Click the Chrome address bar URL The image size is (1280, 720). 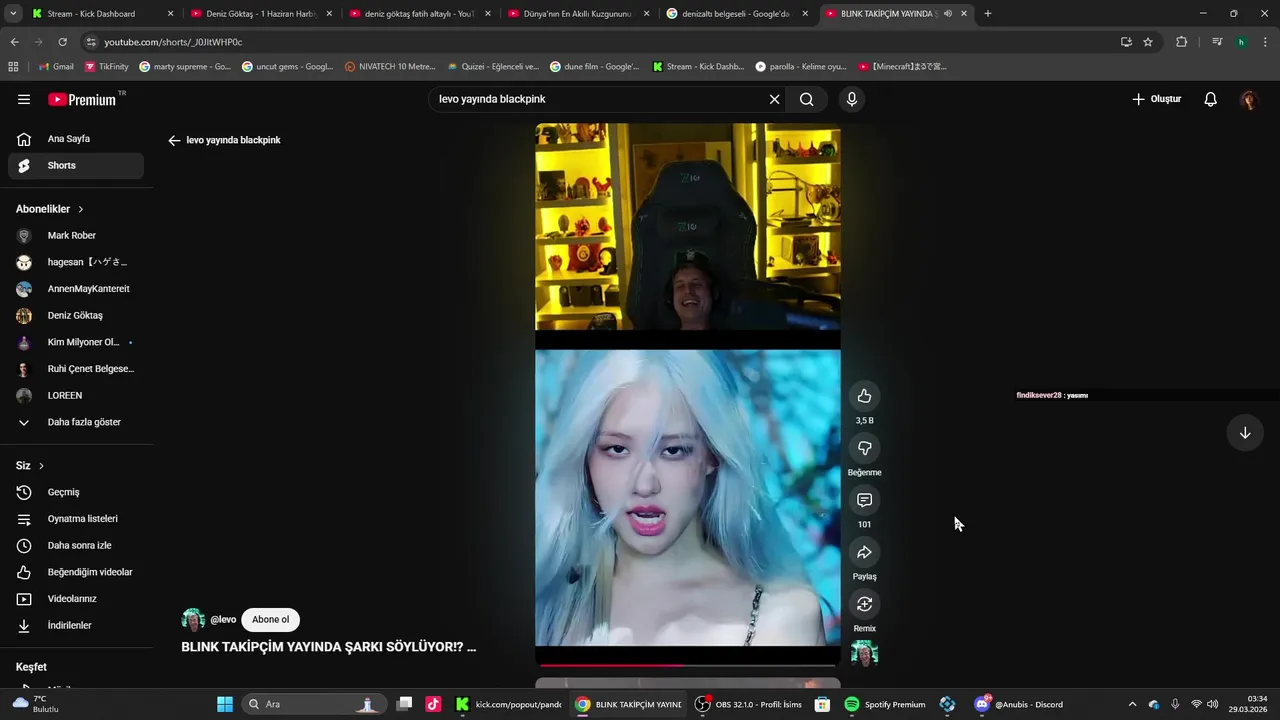click(x=173, y=42)
